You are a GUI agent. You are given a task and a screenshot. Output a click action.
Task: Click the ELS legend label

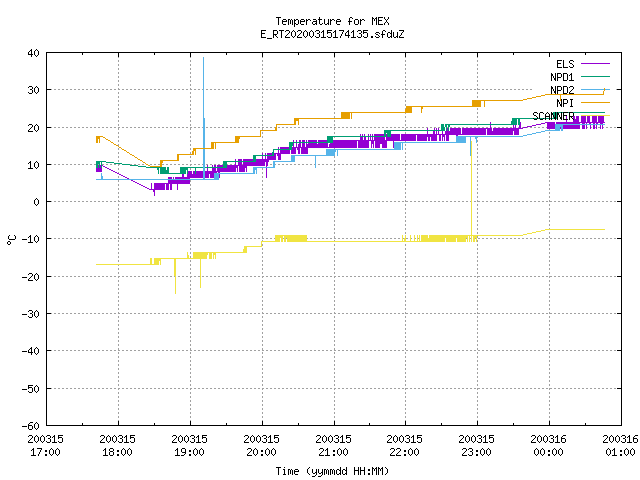coord(565,64)
